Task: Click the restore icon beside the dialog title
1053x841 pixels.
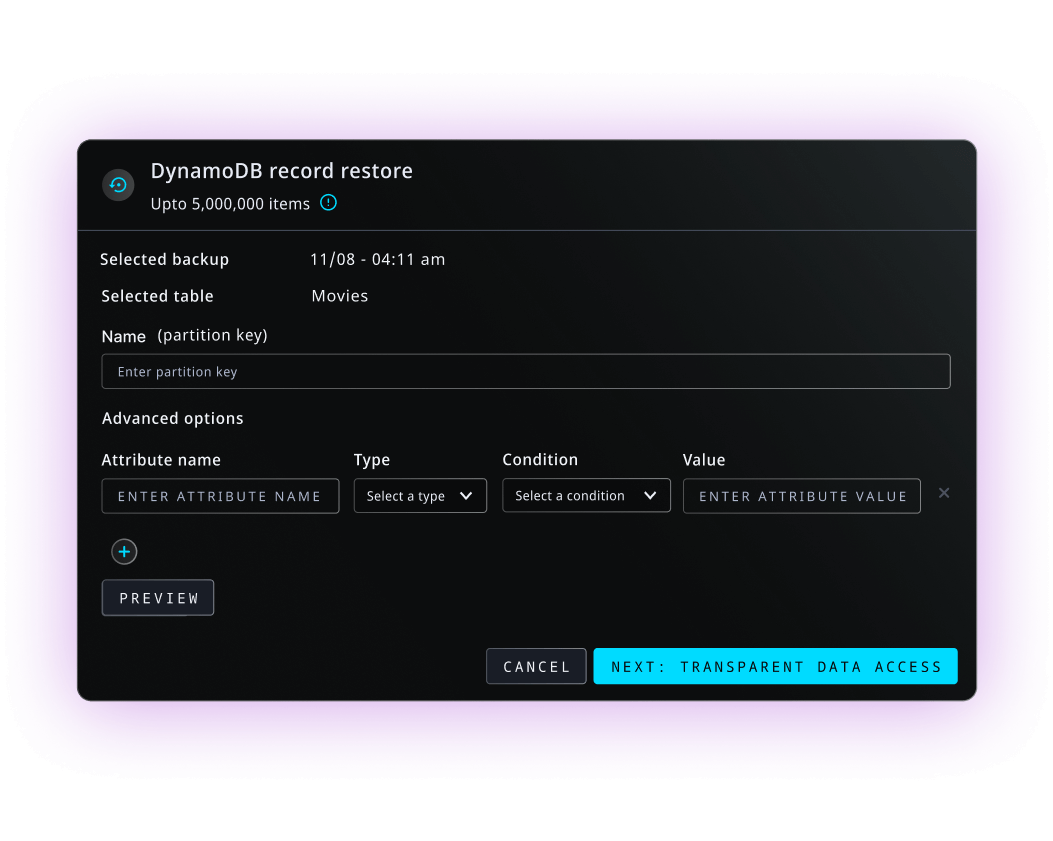Action: click(118, 185)
